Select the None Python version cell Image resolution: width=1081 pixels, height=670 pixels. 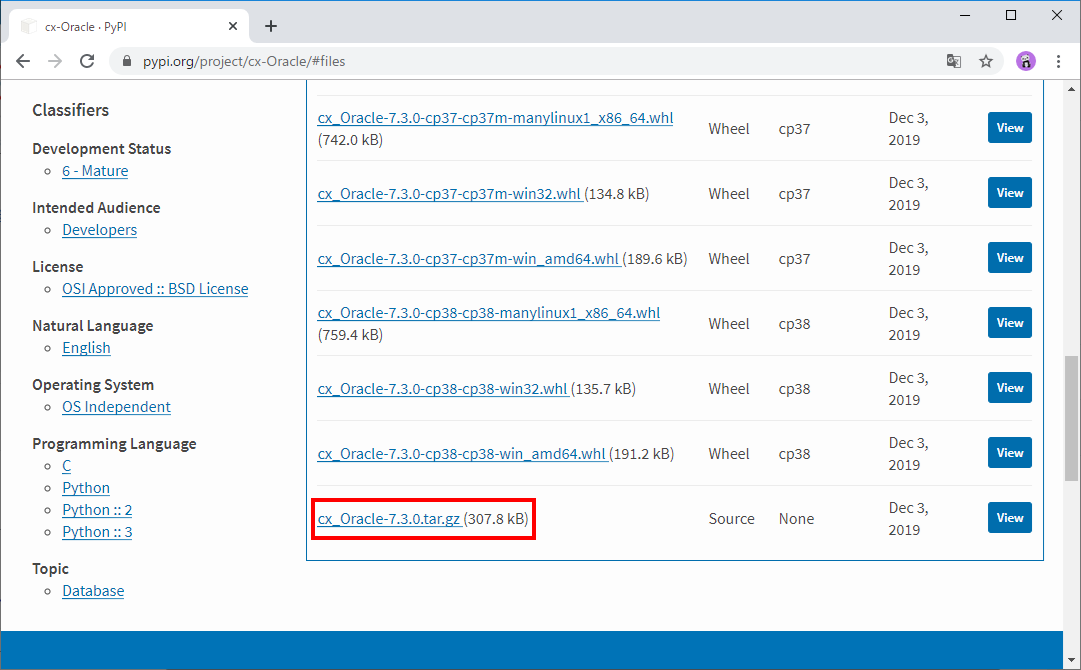[x=796, y=519]
